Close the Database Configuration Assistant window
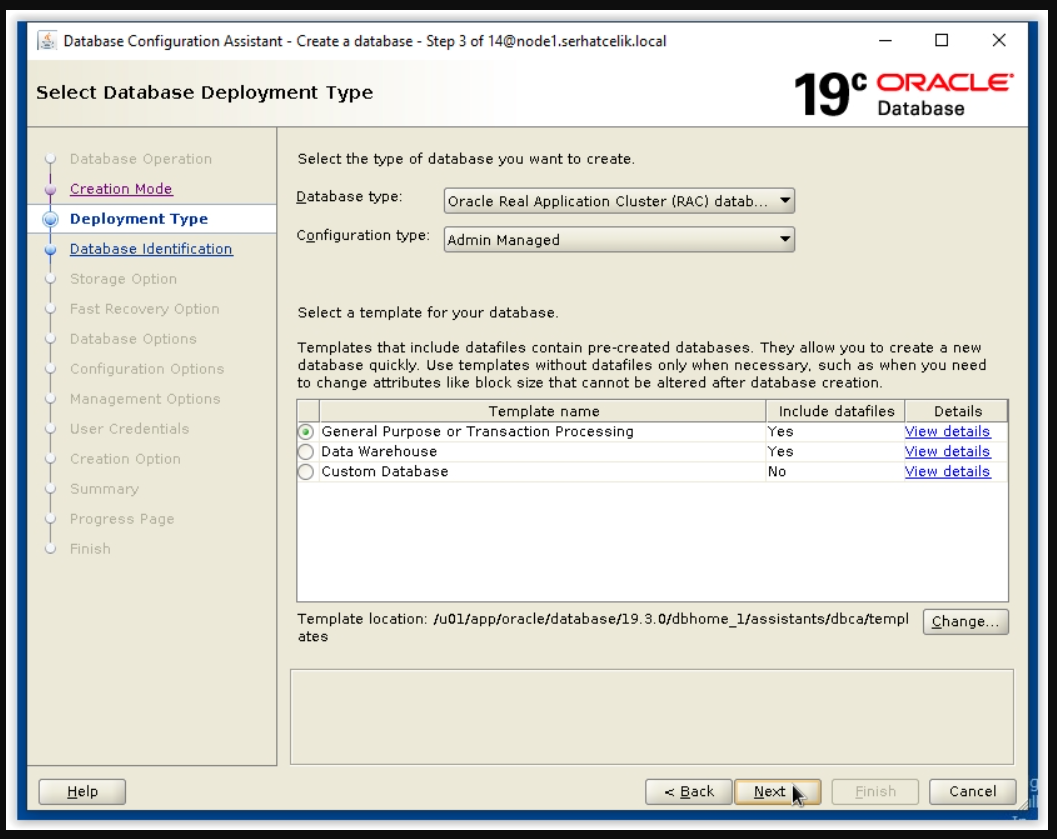Image resolution: width=1057 pixels, height=839 pixels. click(999, 40)
